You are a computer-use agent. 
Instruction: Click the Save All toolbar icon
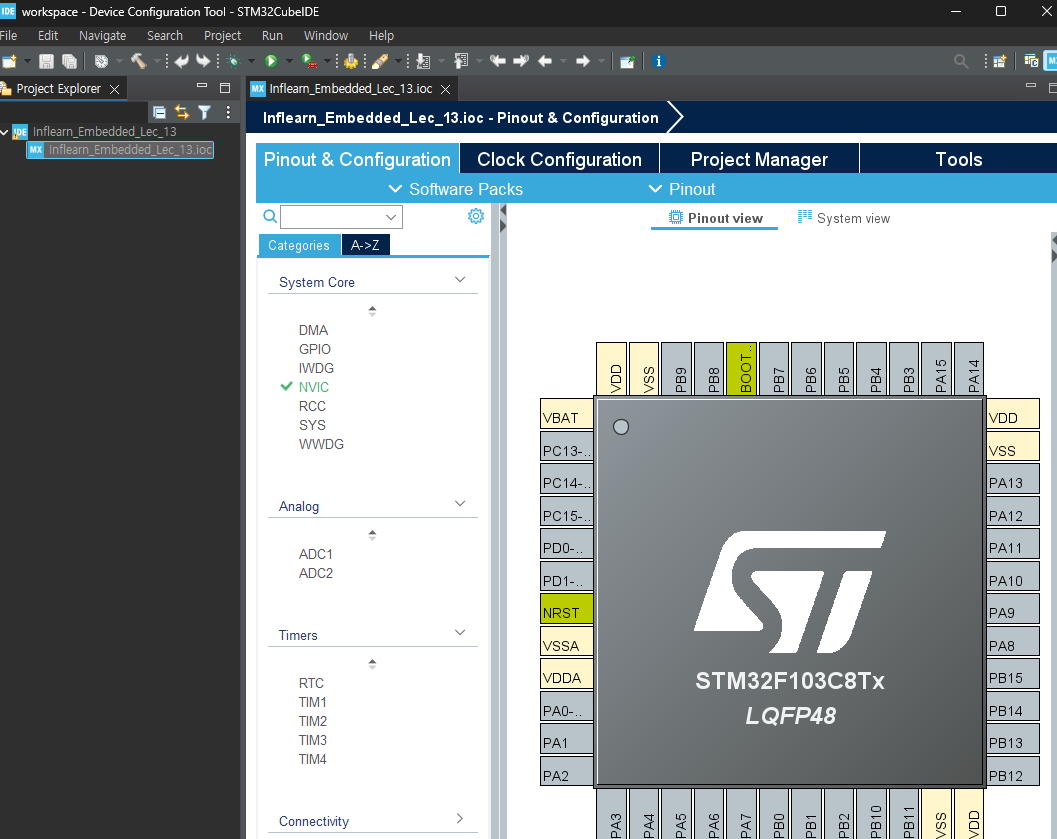69,61
